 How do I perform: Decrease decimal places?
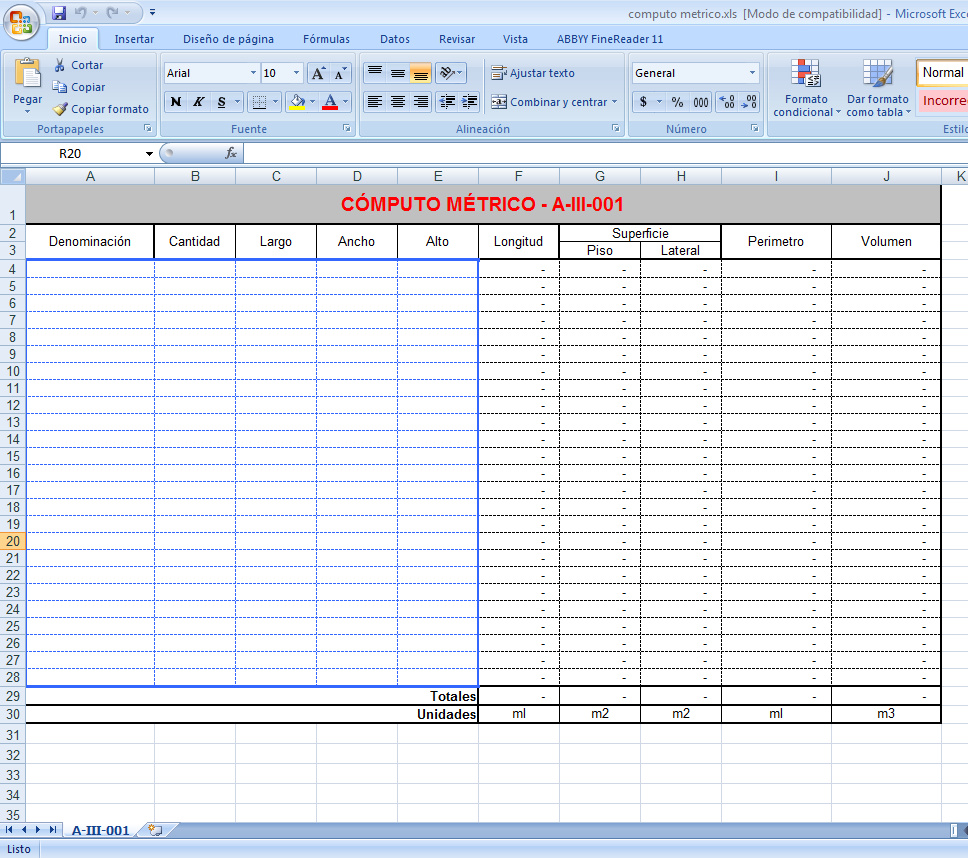click(x=749, y=102)
